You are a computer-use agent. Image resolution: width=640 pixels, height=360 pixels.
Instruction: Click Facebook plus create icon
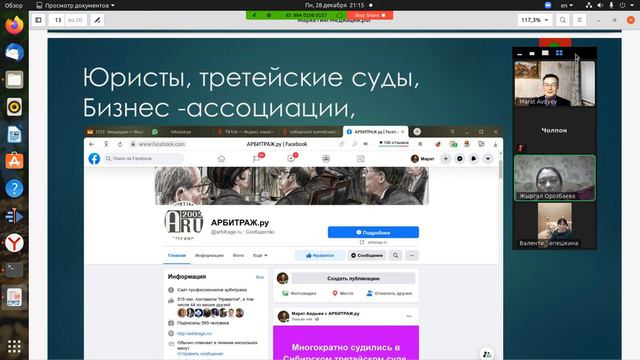coord(446,158)
